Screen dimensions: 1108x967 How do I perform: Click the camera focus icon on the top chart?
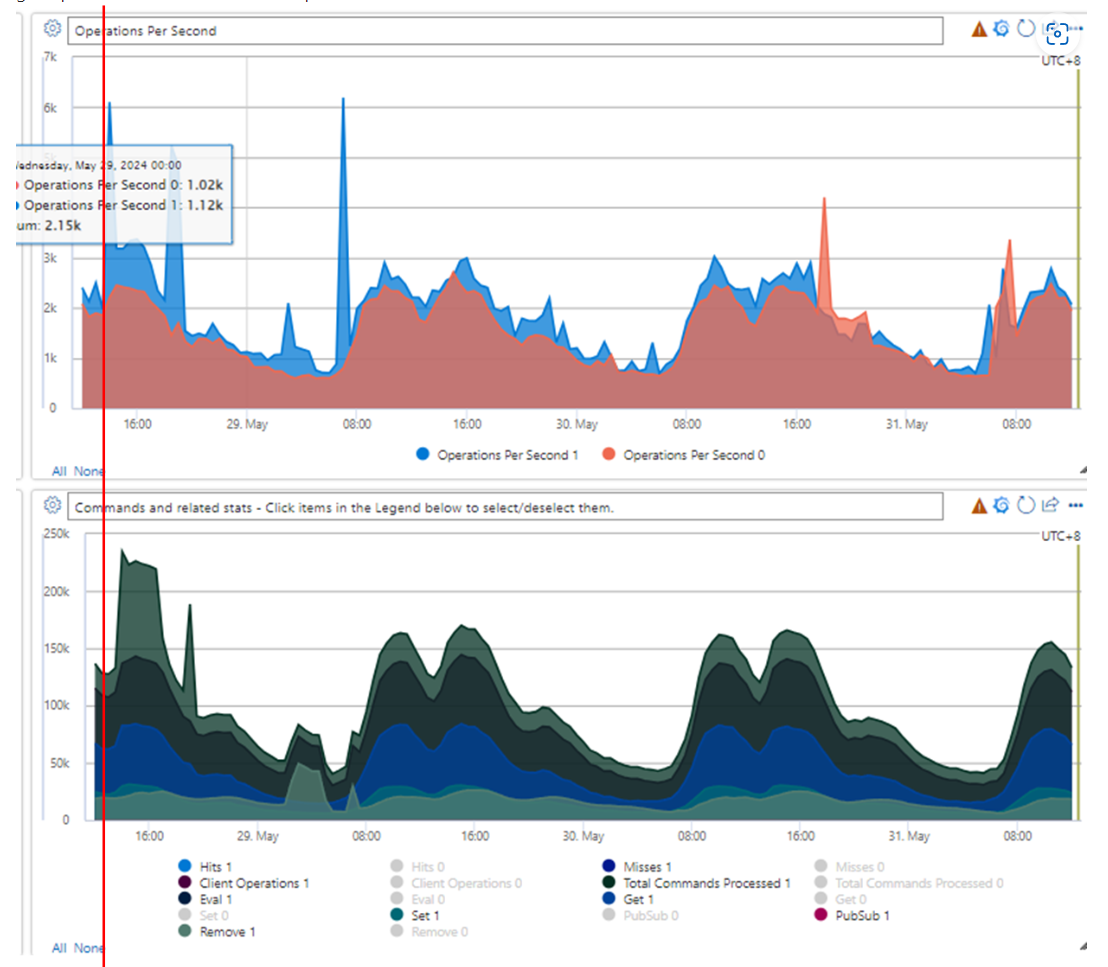coord(1057,34)
